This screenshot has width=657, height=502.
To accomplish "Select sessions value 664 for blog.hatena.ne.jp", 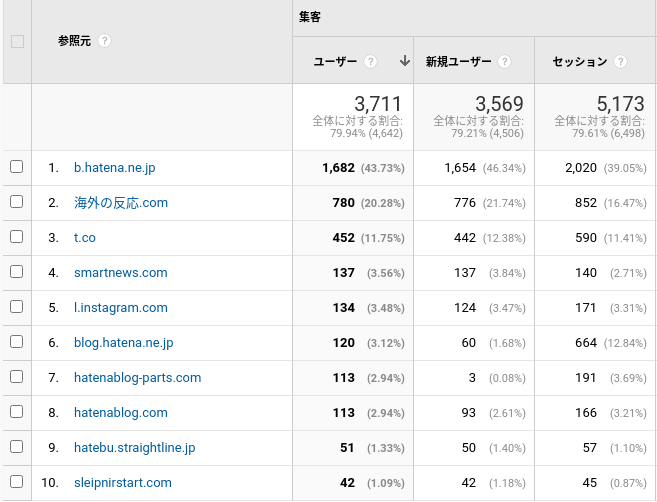I will pos(586,343).
